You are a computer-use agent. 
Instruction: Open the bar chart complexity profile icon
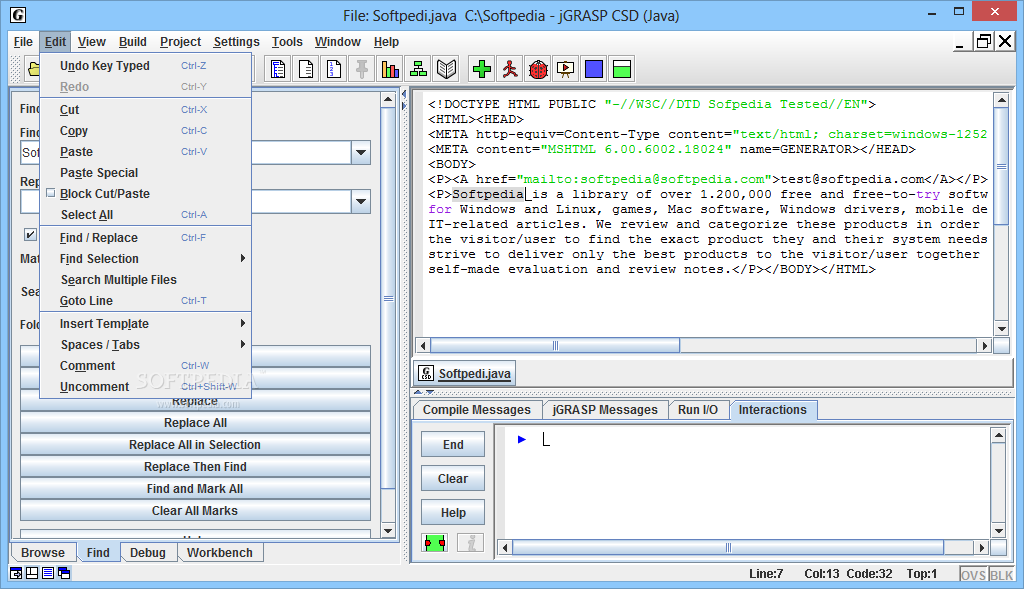pos(390,69)
